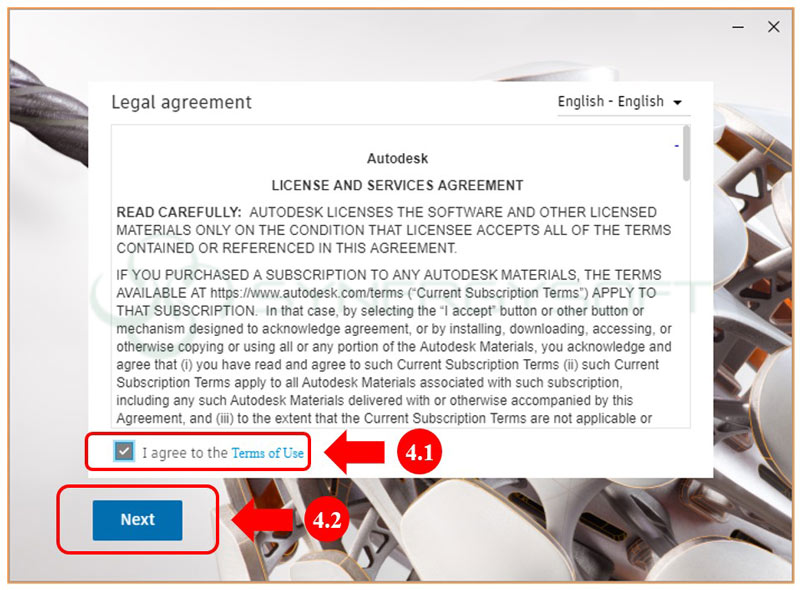Click the Legal agreement heading

pyautogui.click(x=182, y=102)
